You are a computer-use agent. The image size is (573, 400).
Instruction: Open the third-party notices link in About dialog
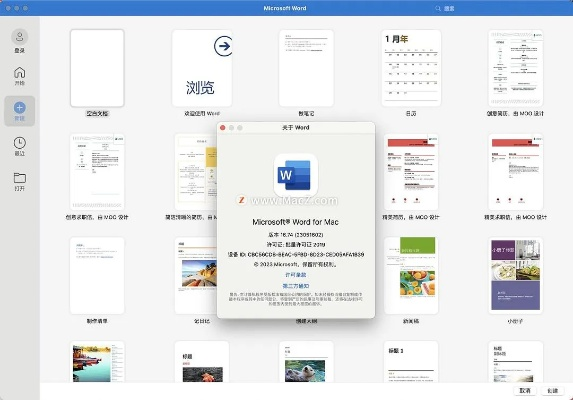(x=296, y=286)
